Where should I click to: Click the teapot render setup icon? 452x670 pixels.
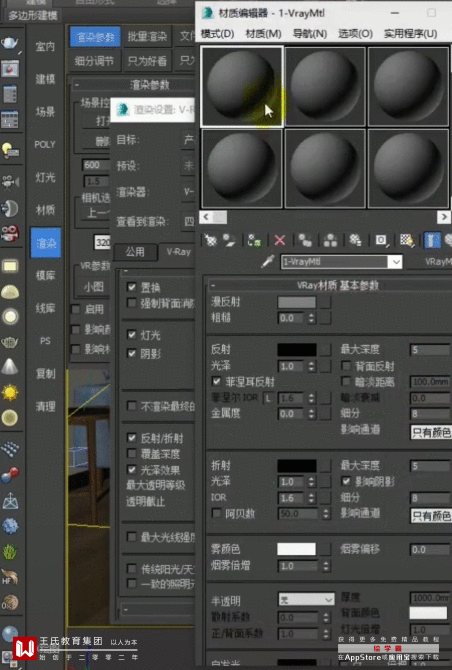click(9, 43)
